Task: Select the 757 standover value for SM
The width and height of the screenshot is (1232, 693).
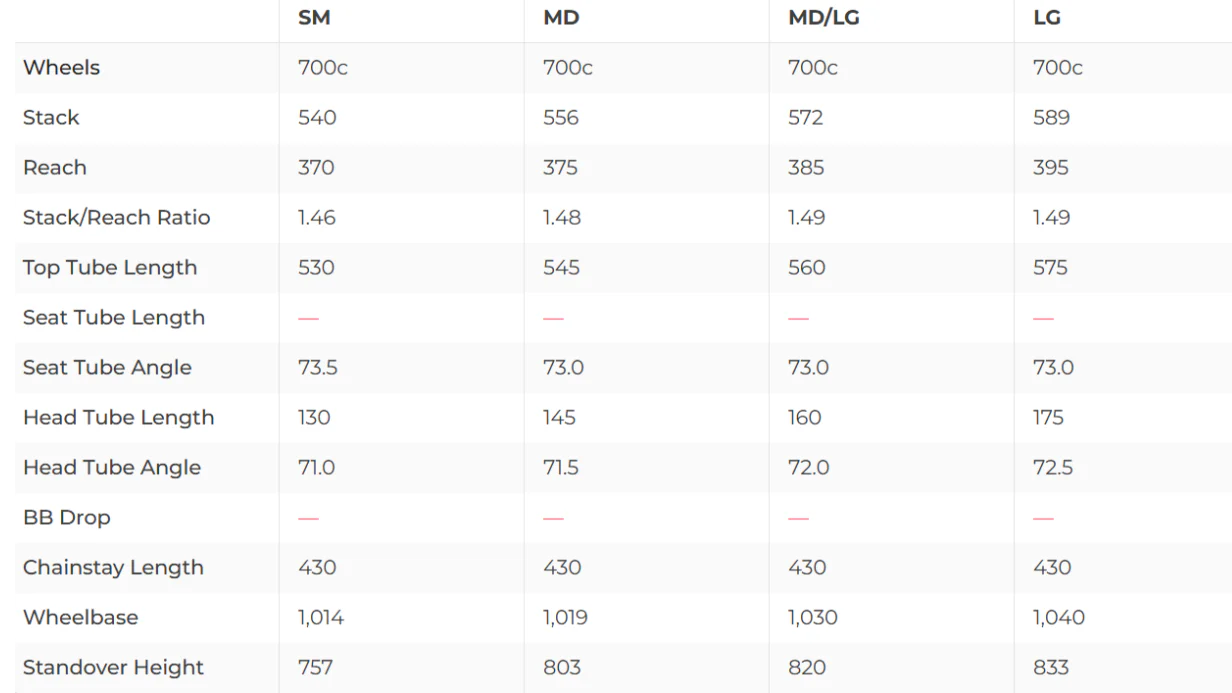Action: click(315, 667)
